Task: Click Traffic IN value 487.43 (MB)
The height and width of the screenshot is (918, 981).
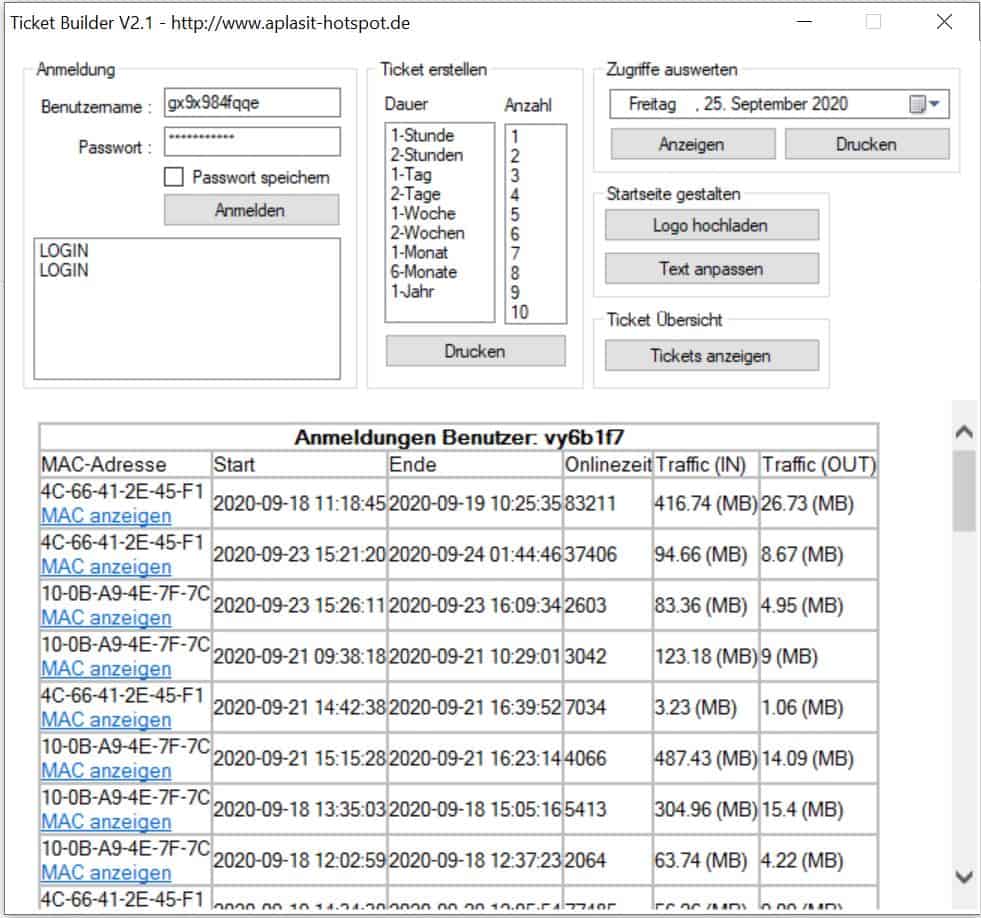Action: pos(706,758)
